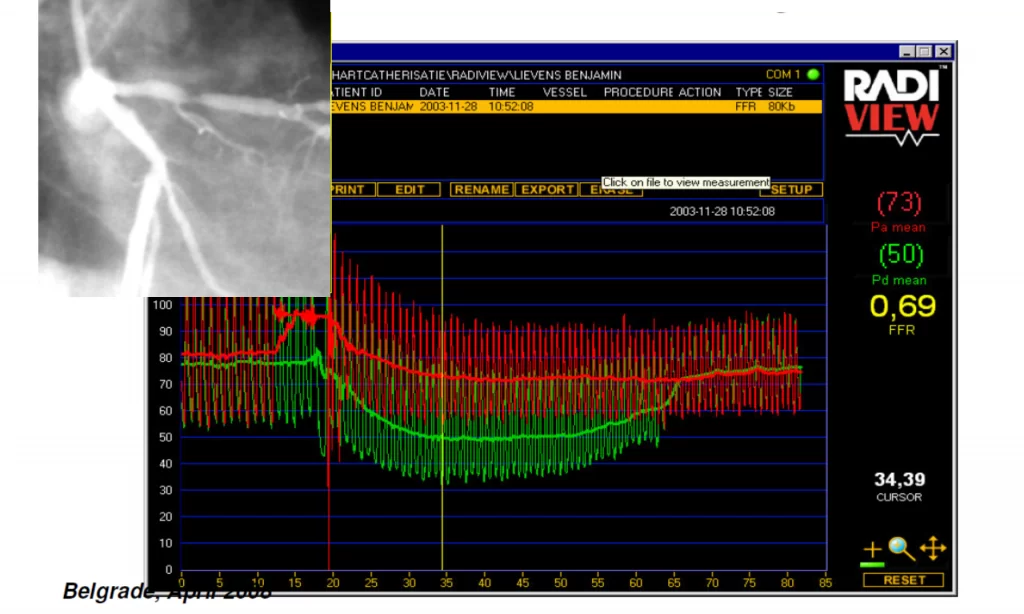Image resolution: width=1024 pixels, height=614 pixels.
Task: Open the SETUP button
Action: (791, 189)
